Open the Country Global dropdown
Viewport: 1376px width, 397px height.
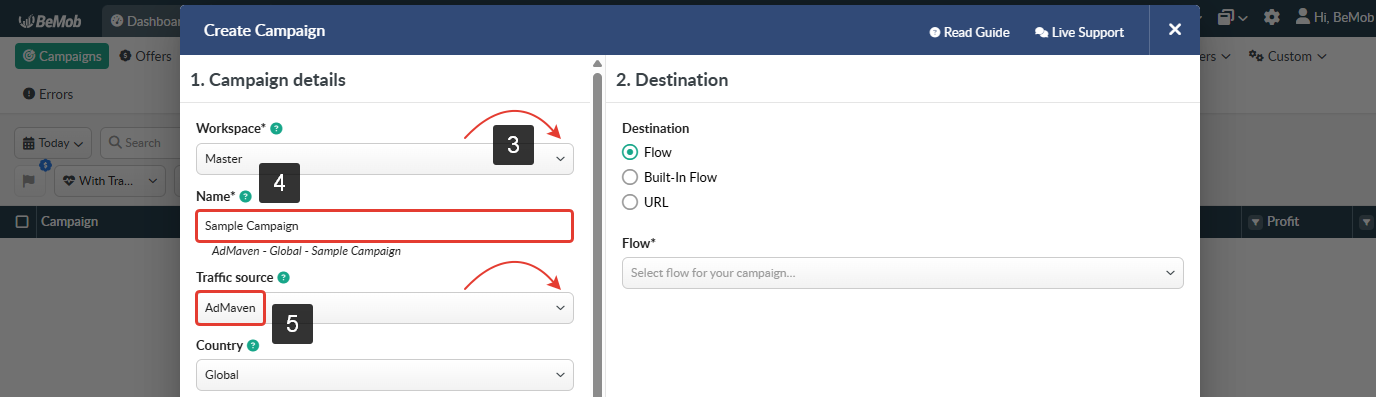(385, 375)
